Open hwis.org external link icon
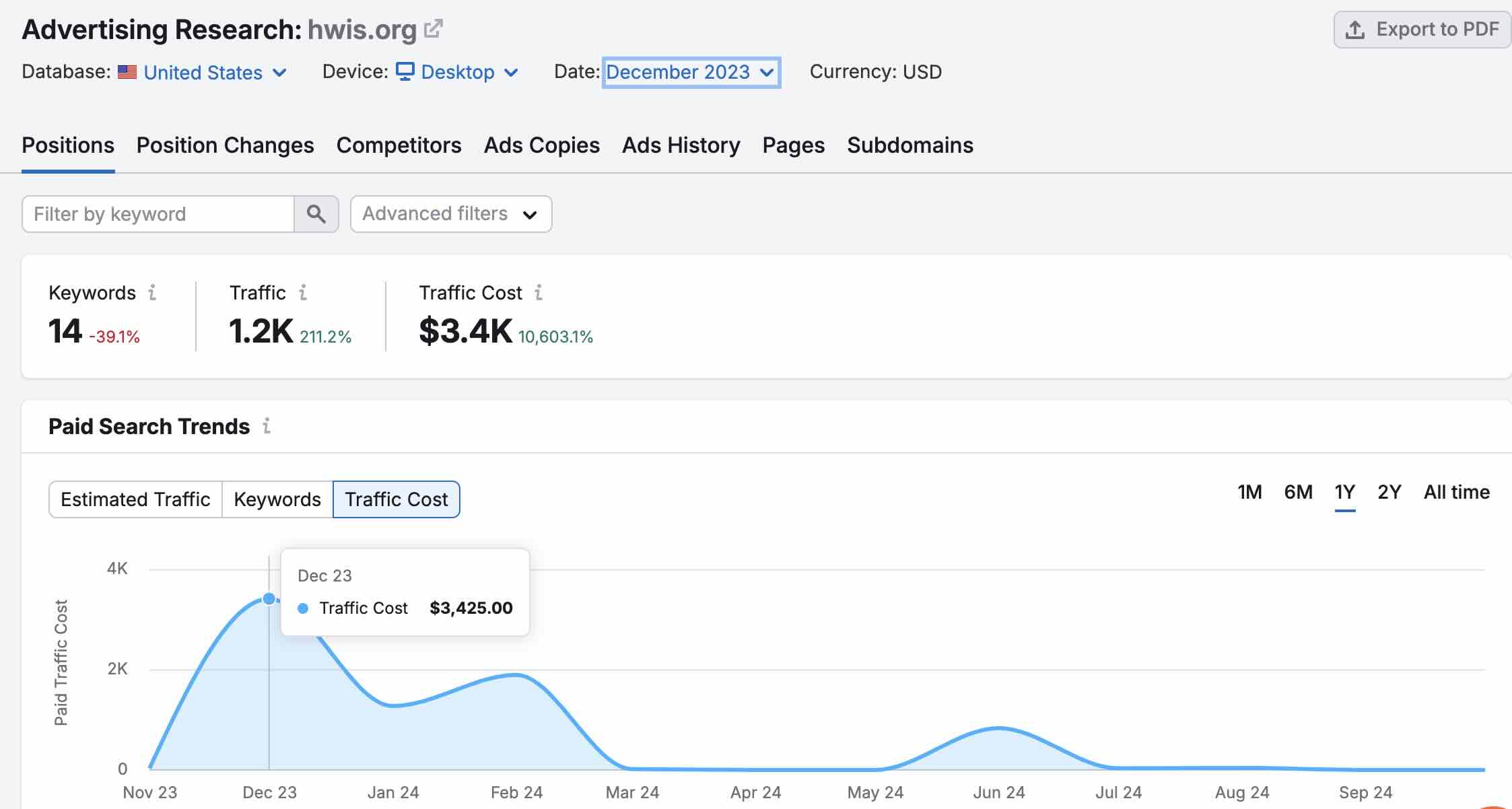Viewport: 1512px width, 809px height. pyautogui.click(x=433, y=29)
